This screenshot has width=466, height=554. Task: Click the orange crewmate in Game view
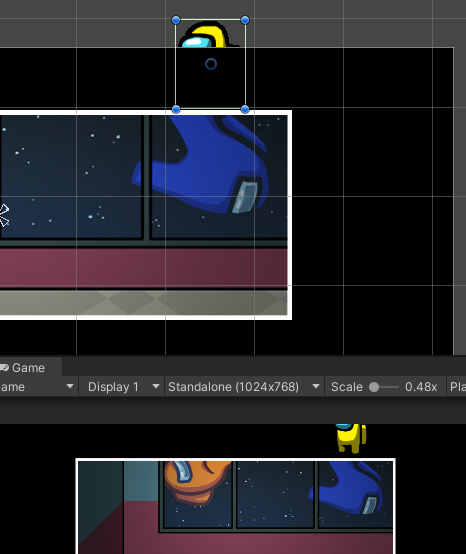click(x=198, y=482)
